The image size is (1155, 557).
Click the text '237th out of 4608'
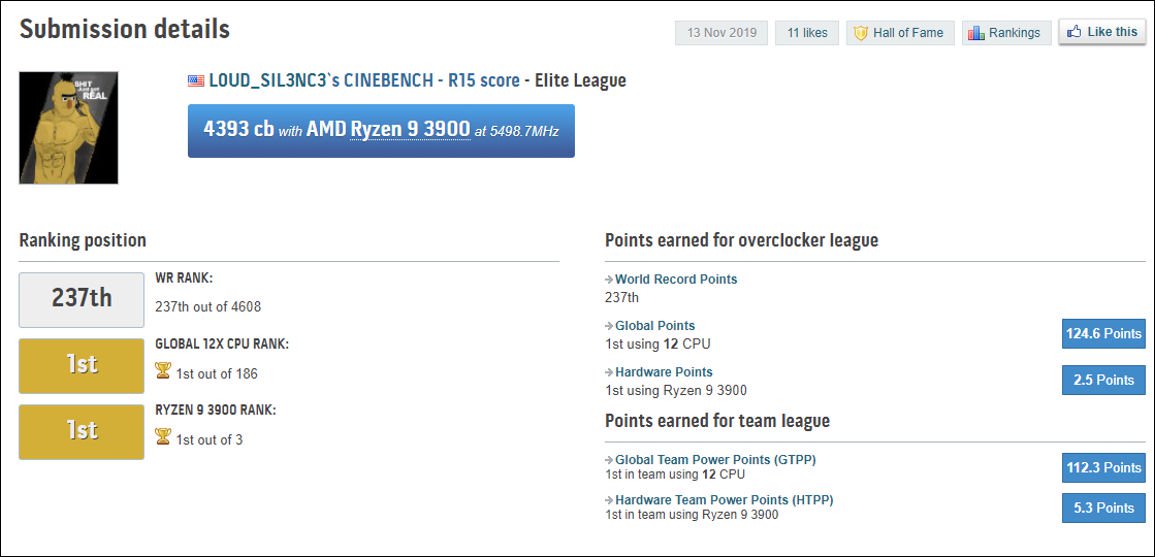(x=208, y=306)
